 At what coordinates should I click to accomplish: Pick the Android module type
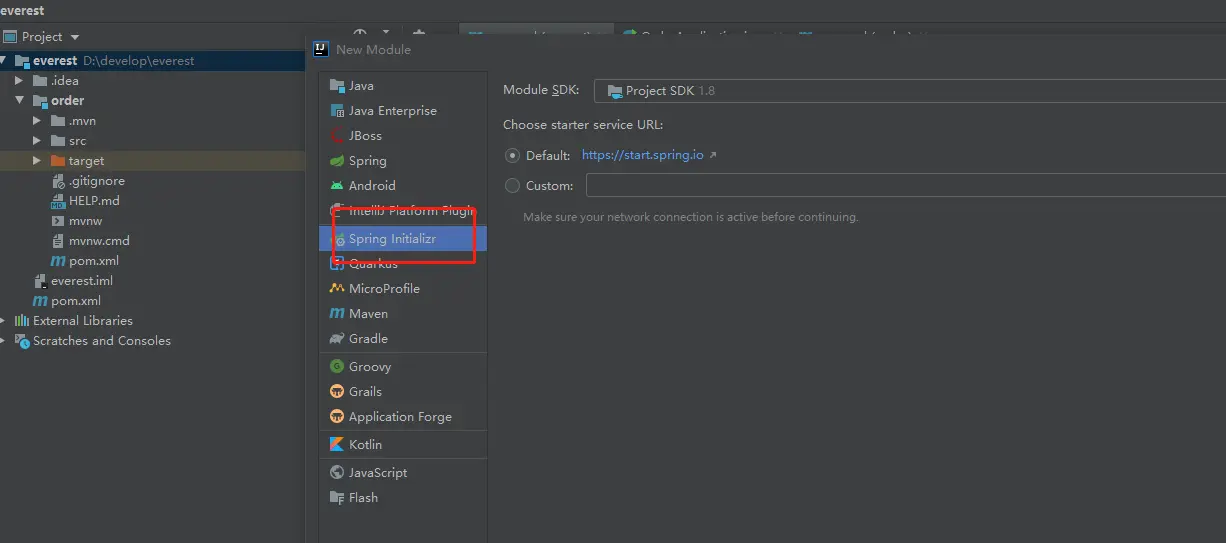(403, 186)
